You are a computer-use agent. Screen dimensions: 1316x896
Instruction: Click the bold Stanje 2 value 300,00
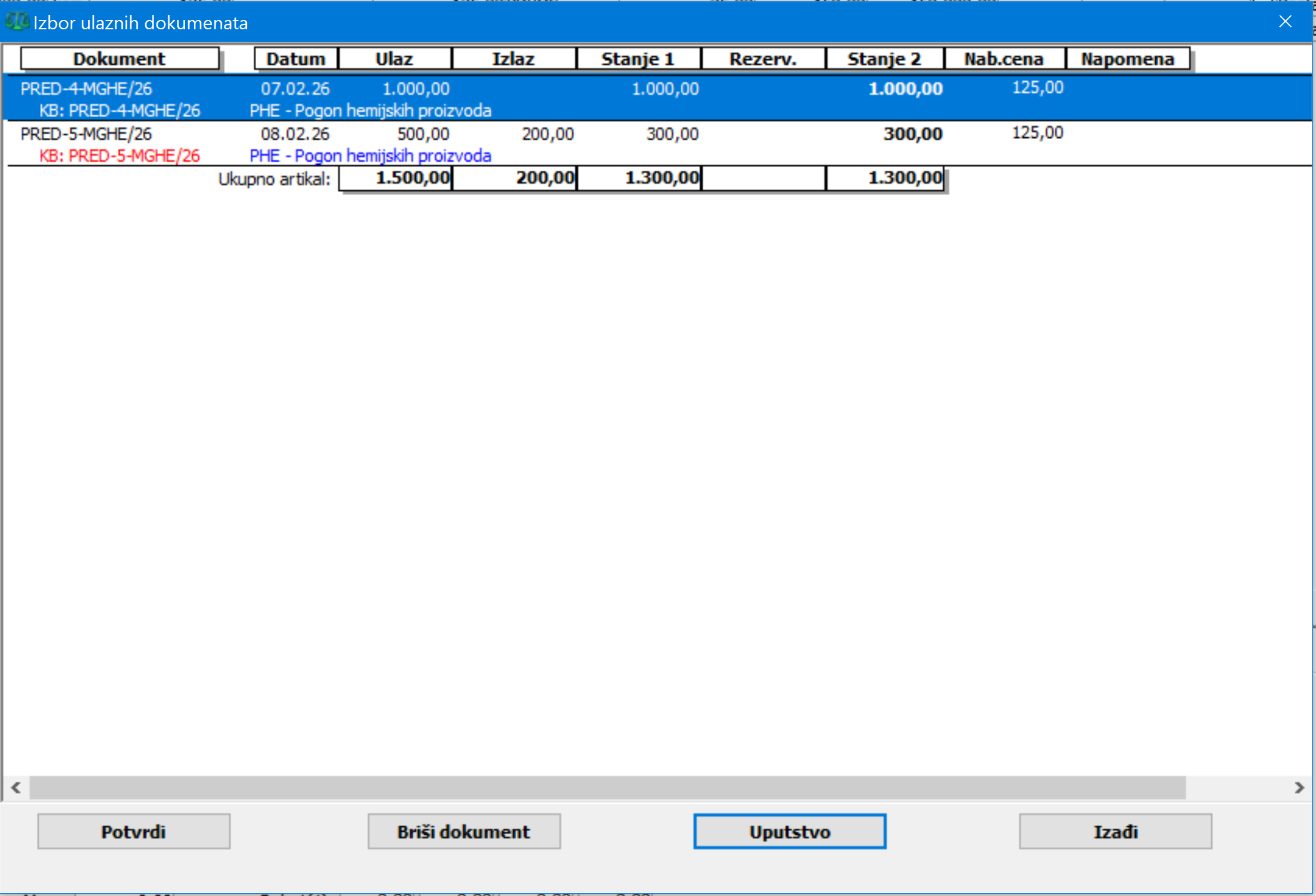coord(913,134)
